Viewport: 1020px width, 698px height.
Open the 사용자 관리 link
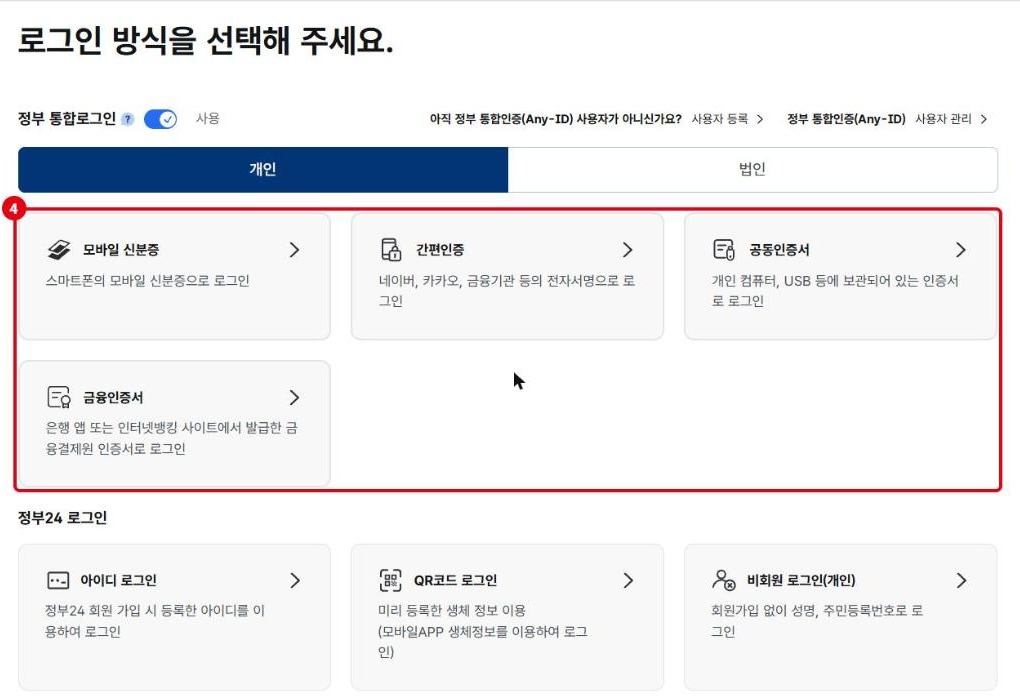[943, 119]
